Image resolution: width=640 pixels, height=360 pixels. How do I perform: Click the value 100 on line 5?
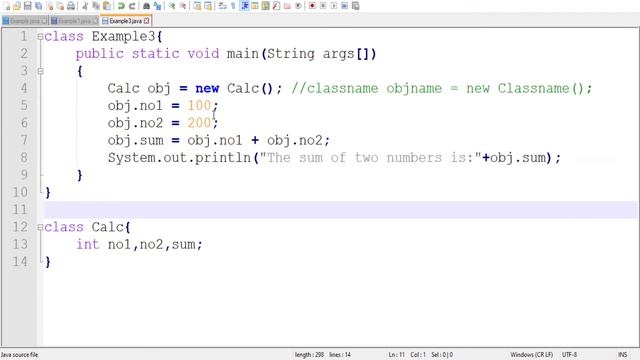(199, 106)
